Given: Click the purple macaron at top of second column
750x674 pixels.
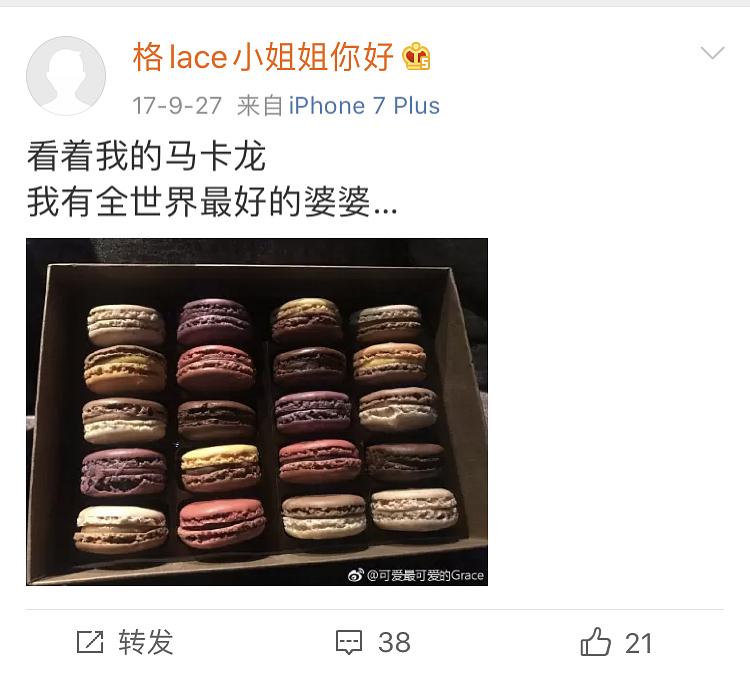Looking at the screenshot, I should click(x=214, y=321).
